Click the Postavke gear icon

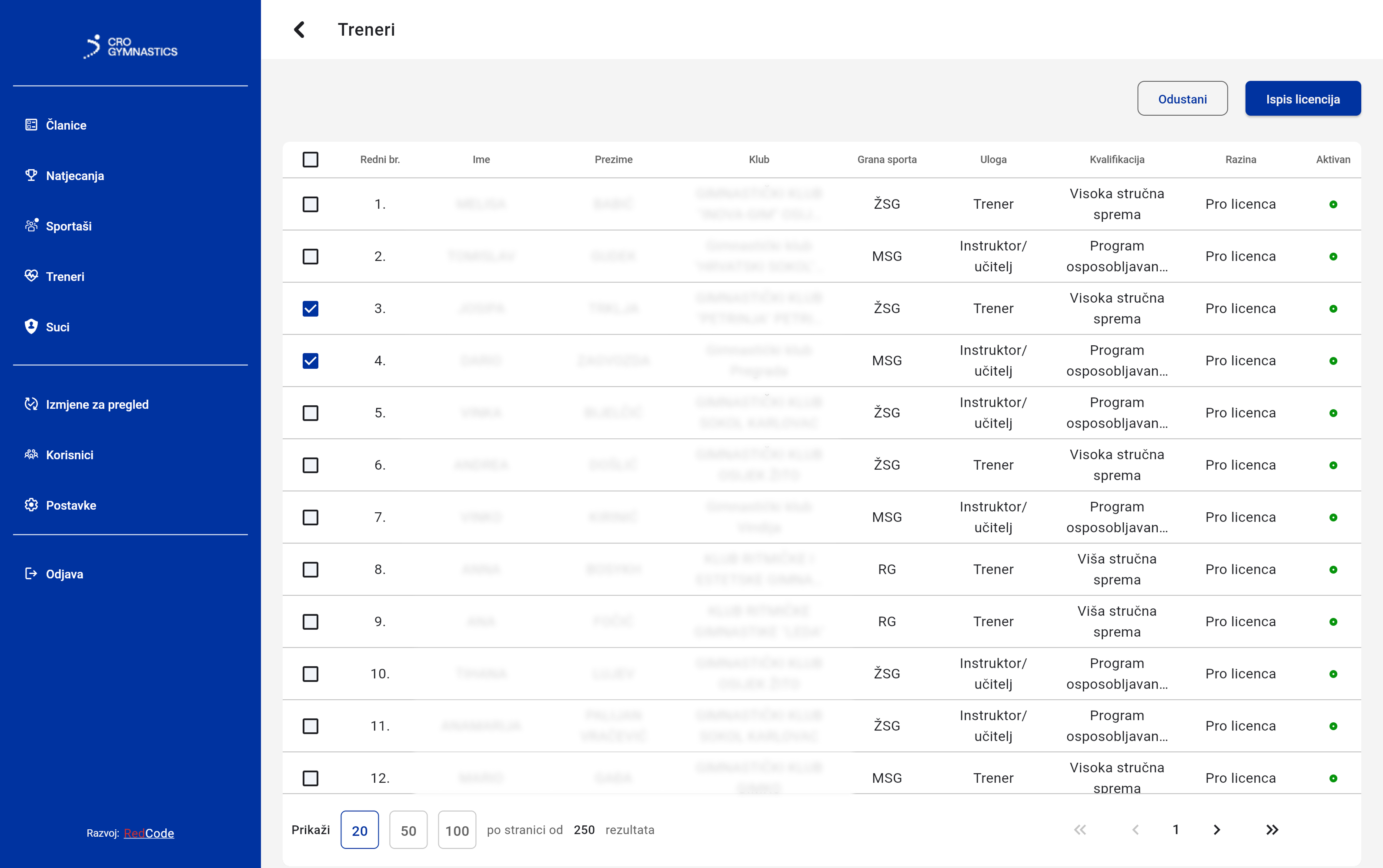(x=31, y=505)
